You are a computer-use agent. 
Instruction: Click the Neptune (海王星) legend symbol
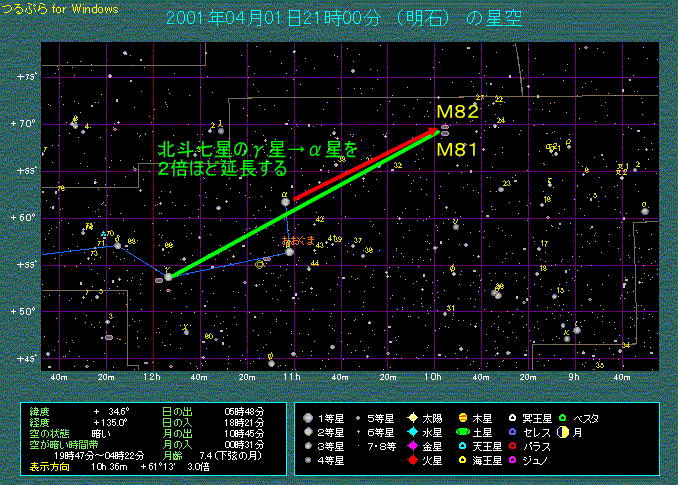[x=465, y=460]
